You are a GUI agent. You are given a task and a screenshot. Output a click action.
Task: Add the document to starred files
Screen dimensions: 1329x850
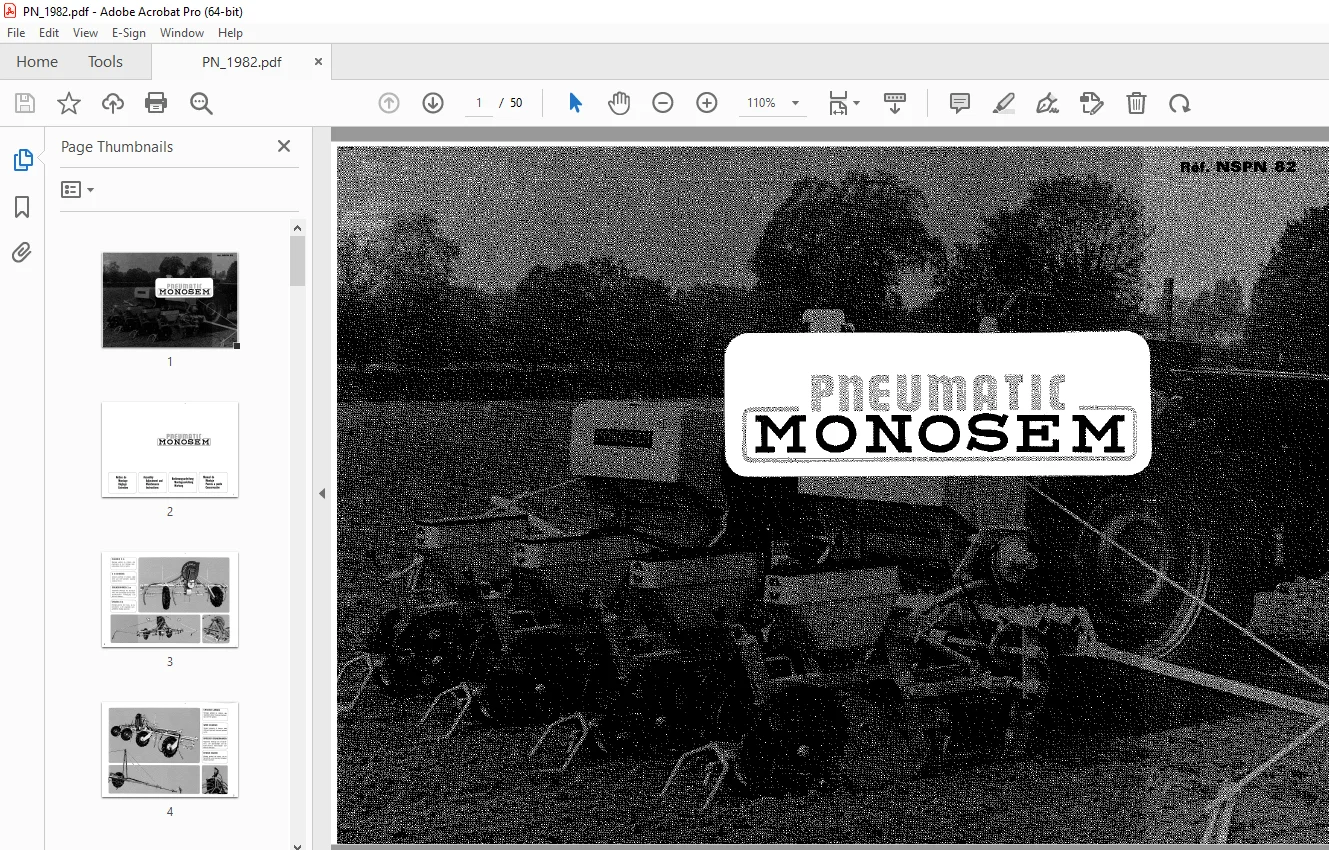69,103
